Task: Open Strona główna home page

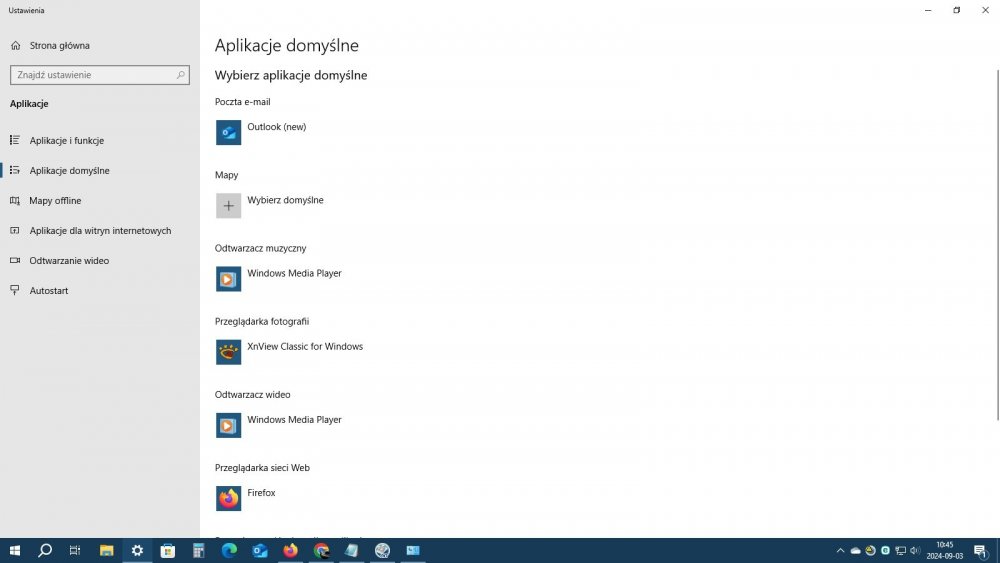Action: click(59, 46)
